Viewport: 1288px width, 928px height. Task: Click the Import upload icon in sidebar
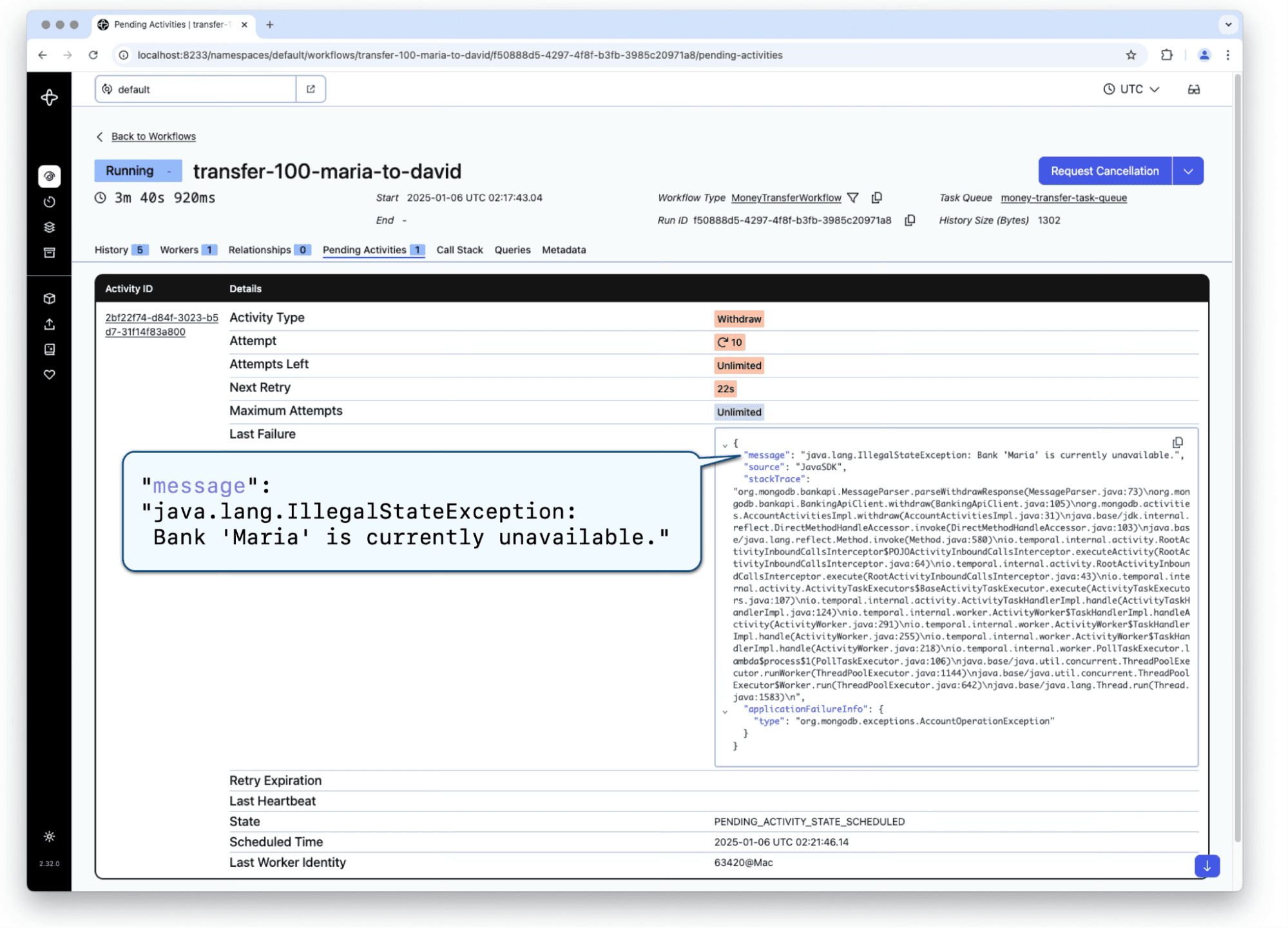tap(50, 325)
